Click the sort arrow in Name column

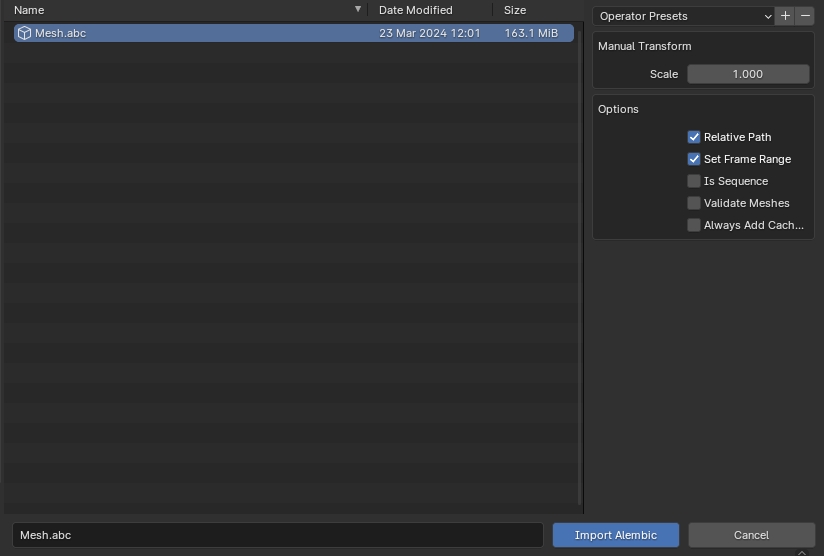click(x=358, y=10)
